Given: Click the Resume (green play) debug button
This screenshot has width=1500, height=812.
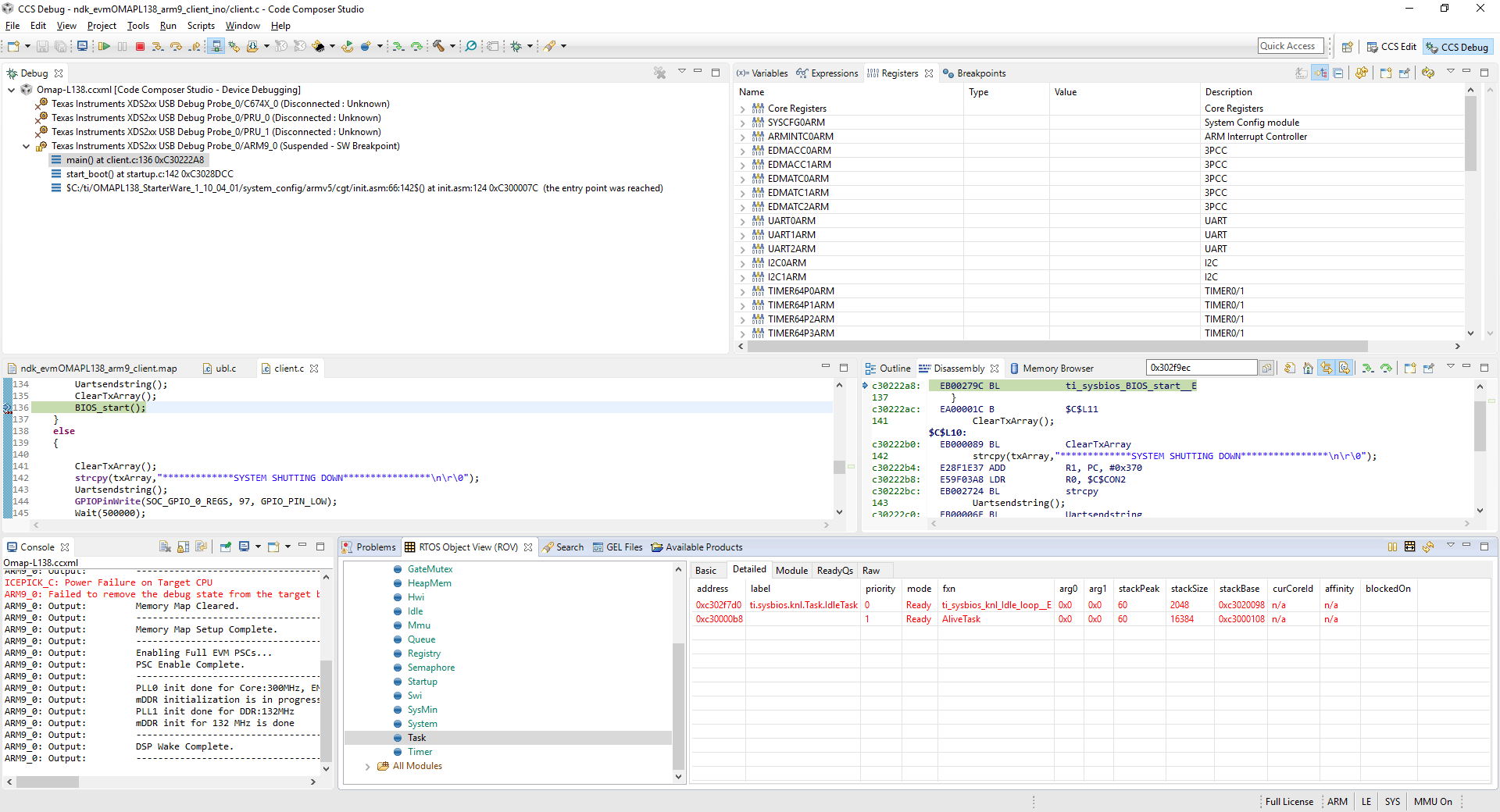Looking at the screenshot, I should (104, 47).
